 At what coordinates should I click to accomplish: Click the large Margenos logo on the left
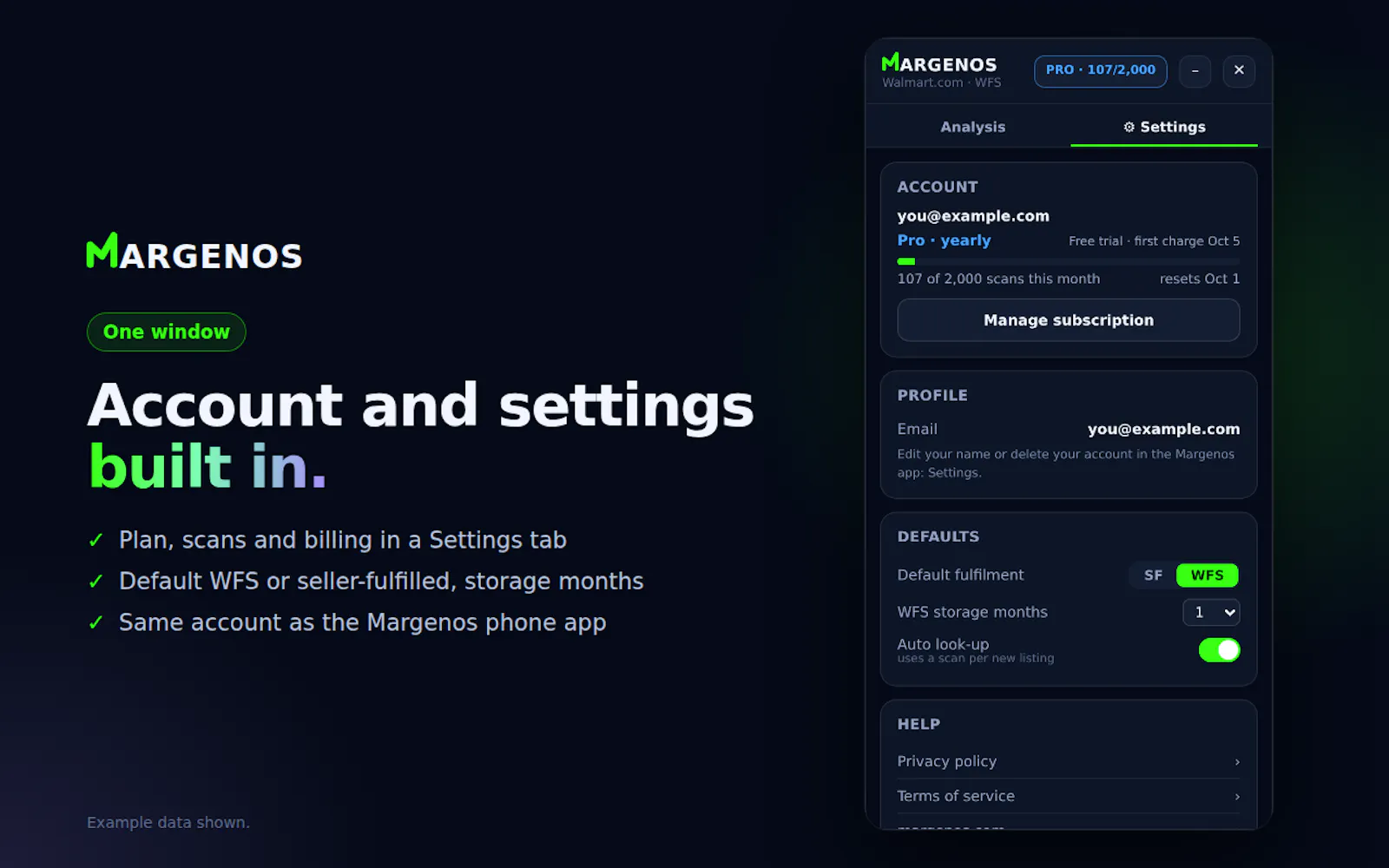pos(194,252)
